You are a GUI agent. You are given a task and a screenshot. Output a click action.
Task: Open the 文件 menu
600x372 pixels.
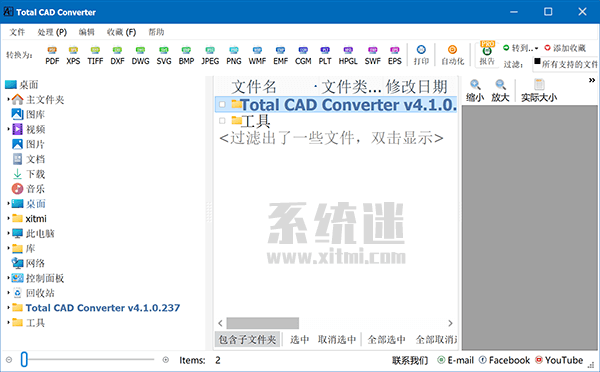17,32
